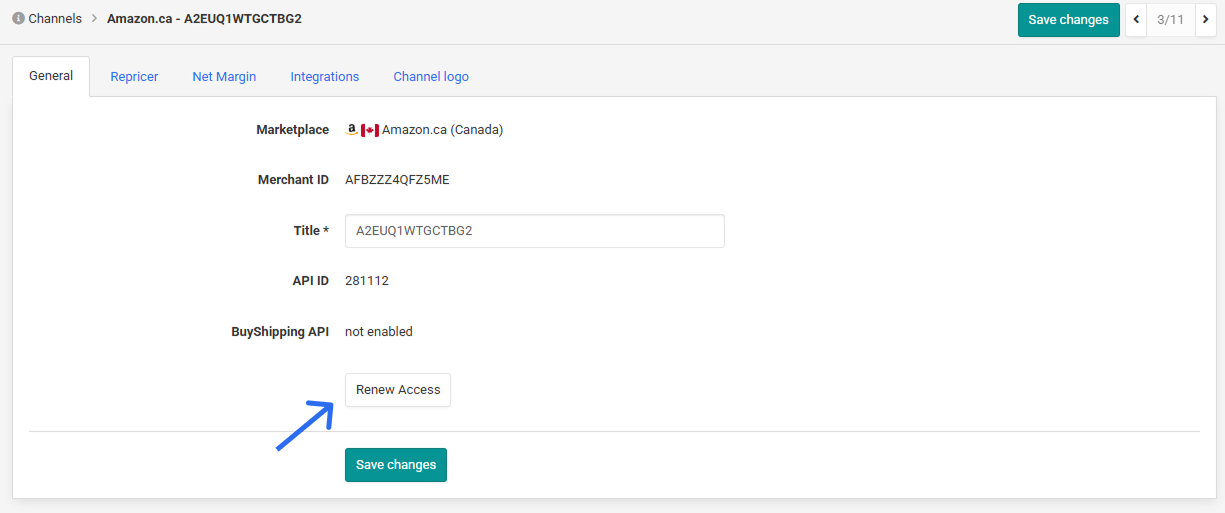Click the Renew Access button
The height and width of the screenshot is (513, 1225).
click(x=398, y=390)
